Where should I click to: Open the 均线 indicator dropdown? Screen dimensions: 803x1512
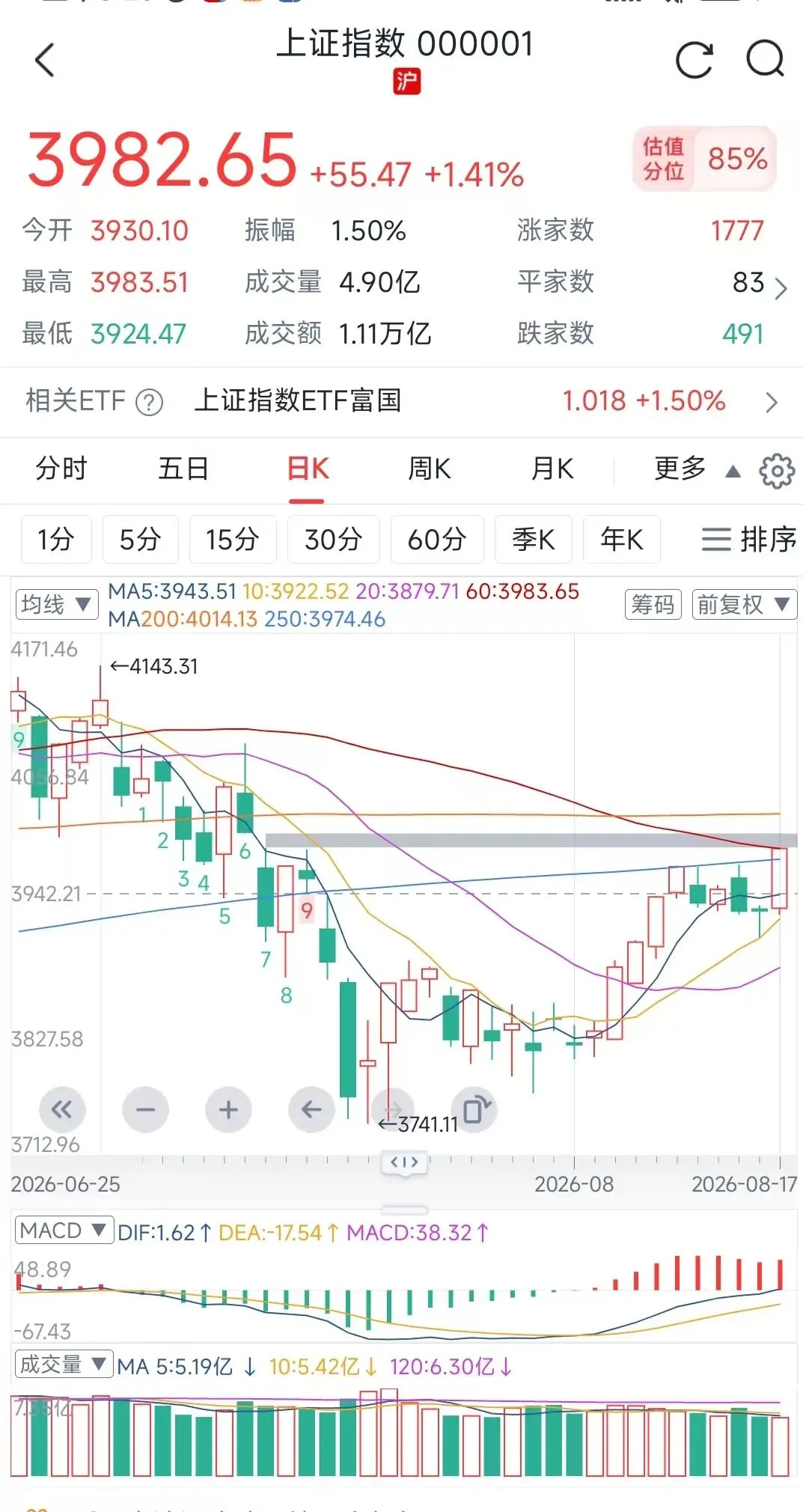coord(57,604)
